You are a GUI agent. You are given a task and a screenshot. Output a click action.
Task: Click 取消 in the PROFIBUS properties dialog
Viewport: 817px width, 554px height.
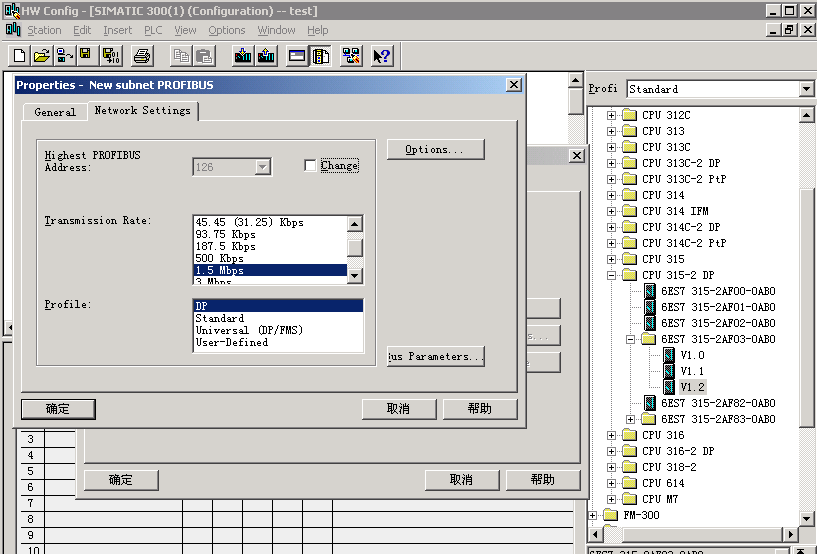[x=398, y=408]
